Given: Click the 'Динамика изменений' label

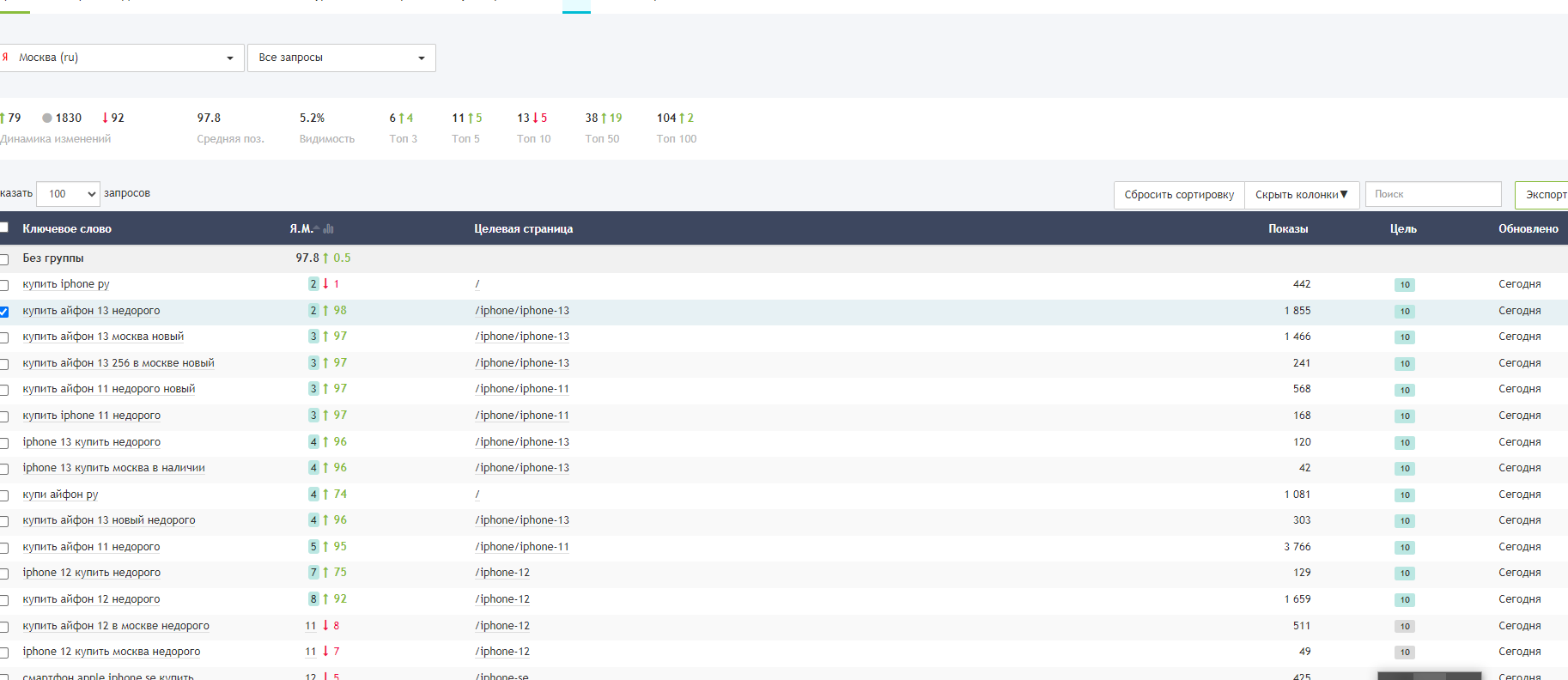Looking at the screenshot, I should (x=56, y=139).
